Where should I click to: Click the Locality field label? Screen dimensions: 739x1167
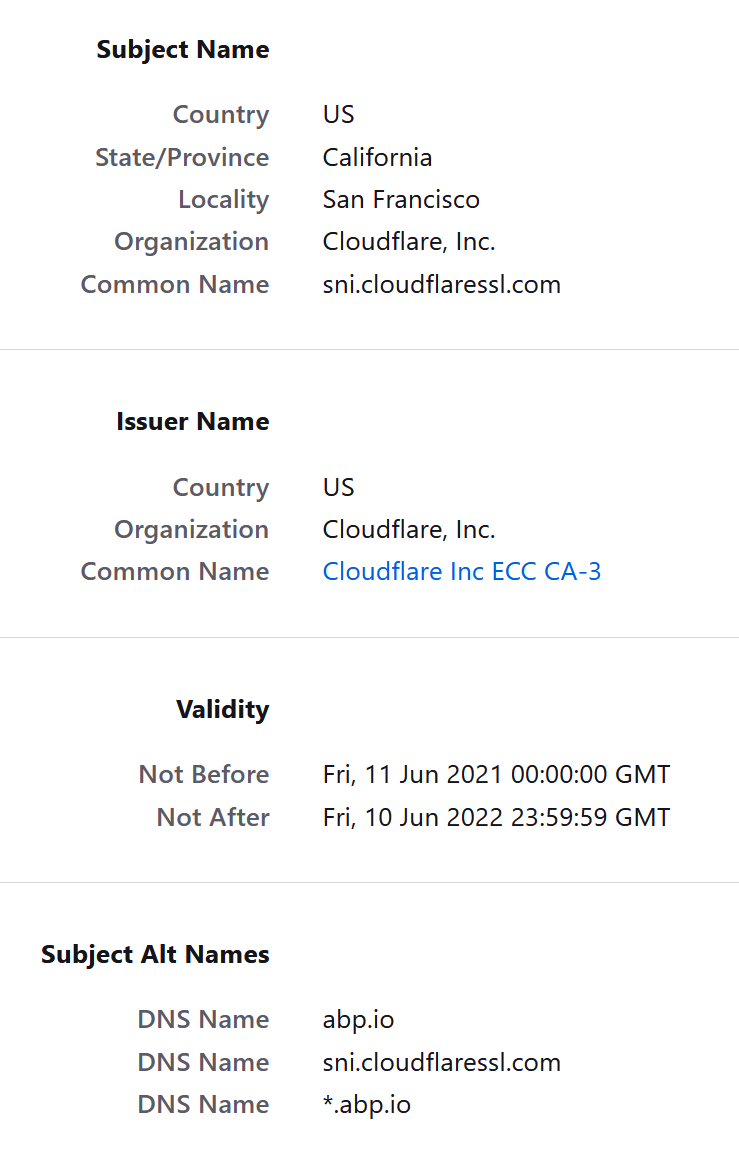coord(223,200)
